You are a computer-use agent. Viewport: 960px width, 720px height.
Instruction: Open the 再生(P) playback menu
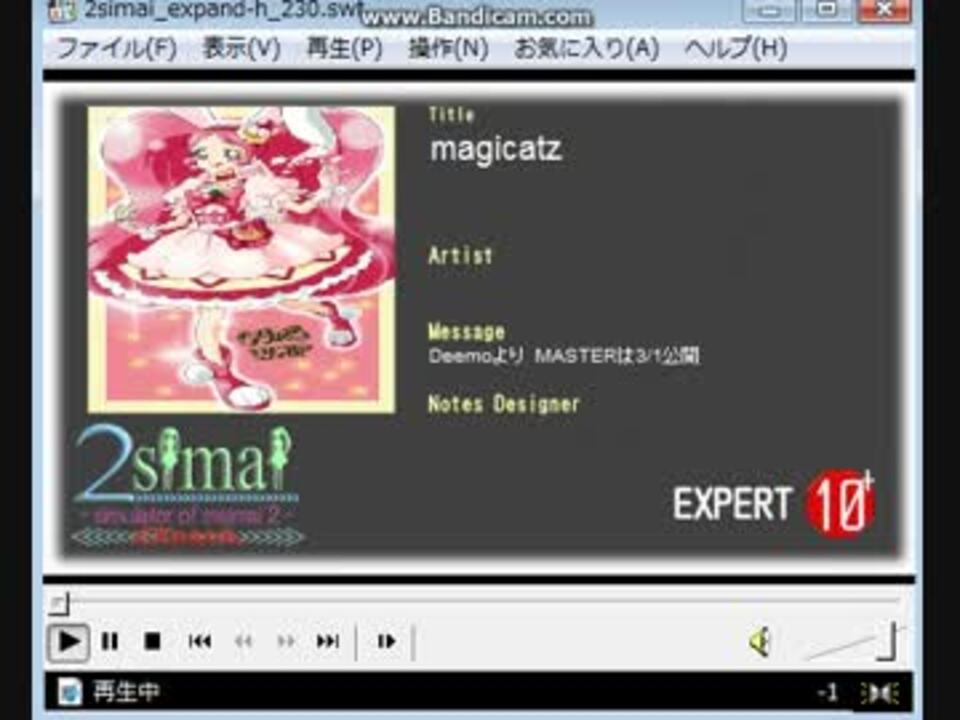(x=342, y=46)
